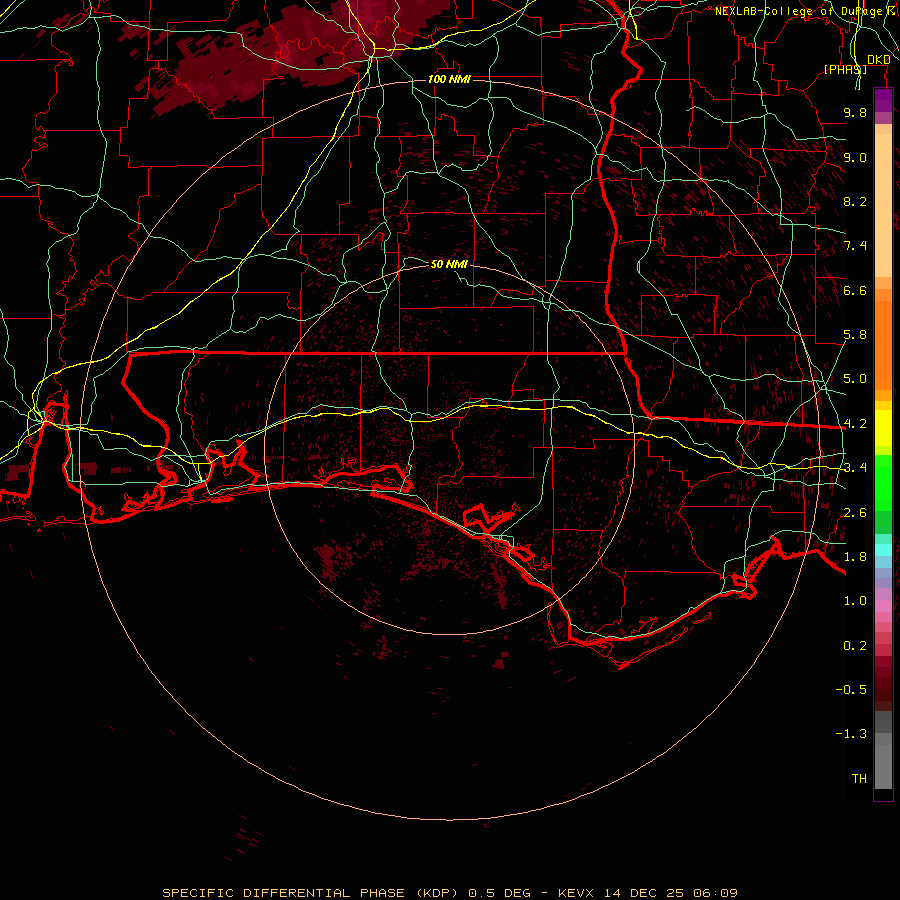Select the 1.0 value on the scale
Image resolution: width=900 pixels, height=900 pixels.
click(x=855, y=601)
